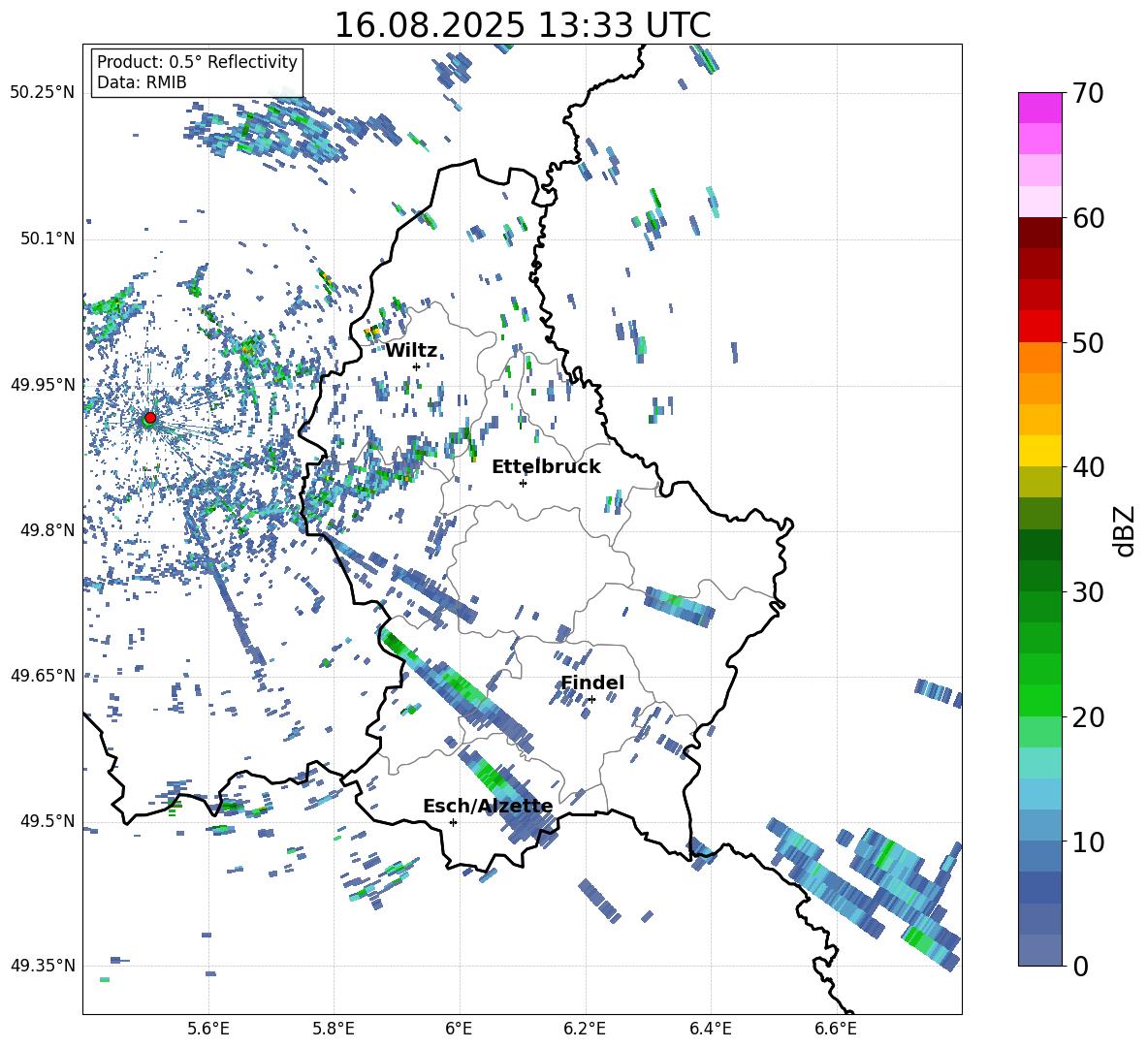Viewport: 1148px width, 1048px height.
Task: Click the Wiltz station cross marker
Action: click(417, 366)
